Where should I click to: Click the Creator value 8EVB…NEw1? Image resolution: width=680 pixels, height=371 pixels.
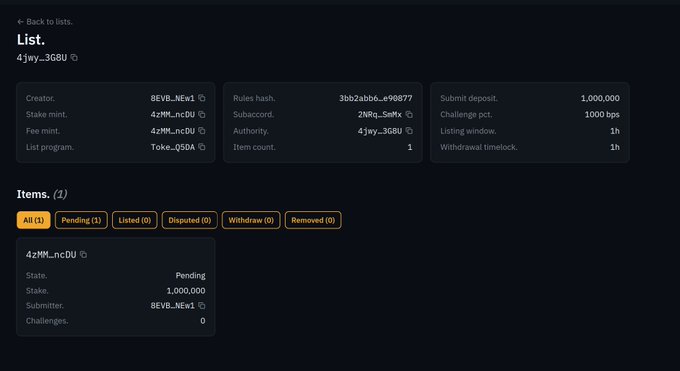tap(173, 98)
